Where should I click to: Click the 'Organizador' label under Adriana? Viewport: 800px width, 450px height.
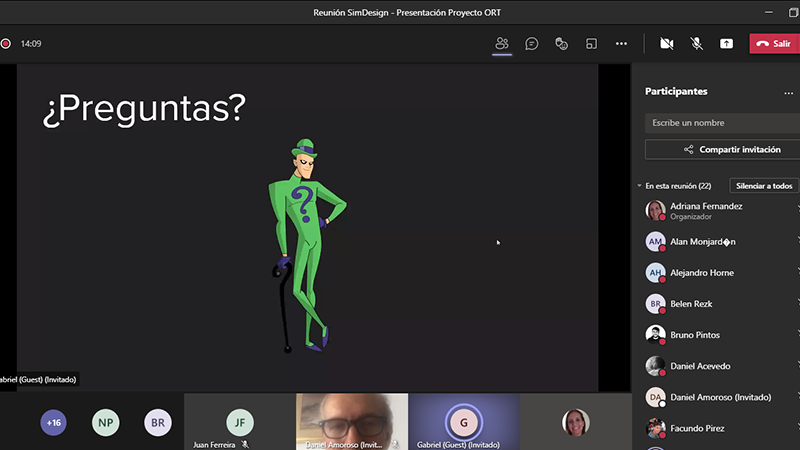691,217
